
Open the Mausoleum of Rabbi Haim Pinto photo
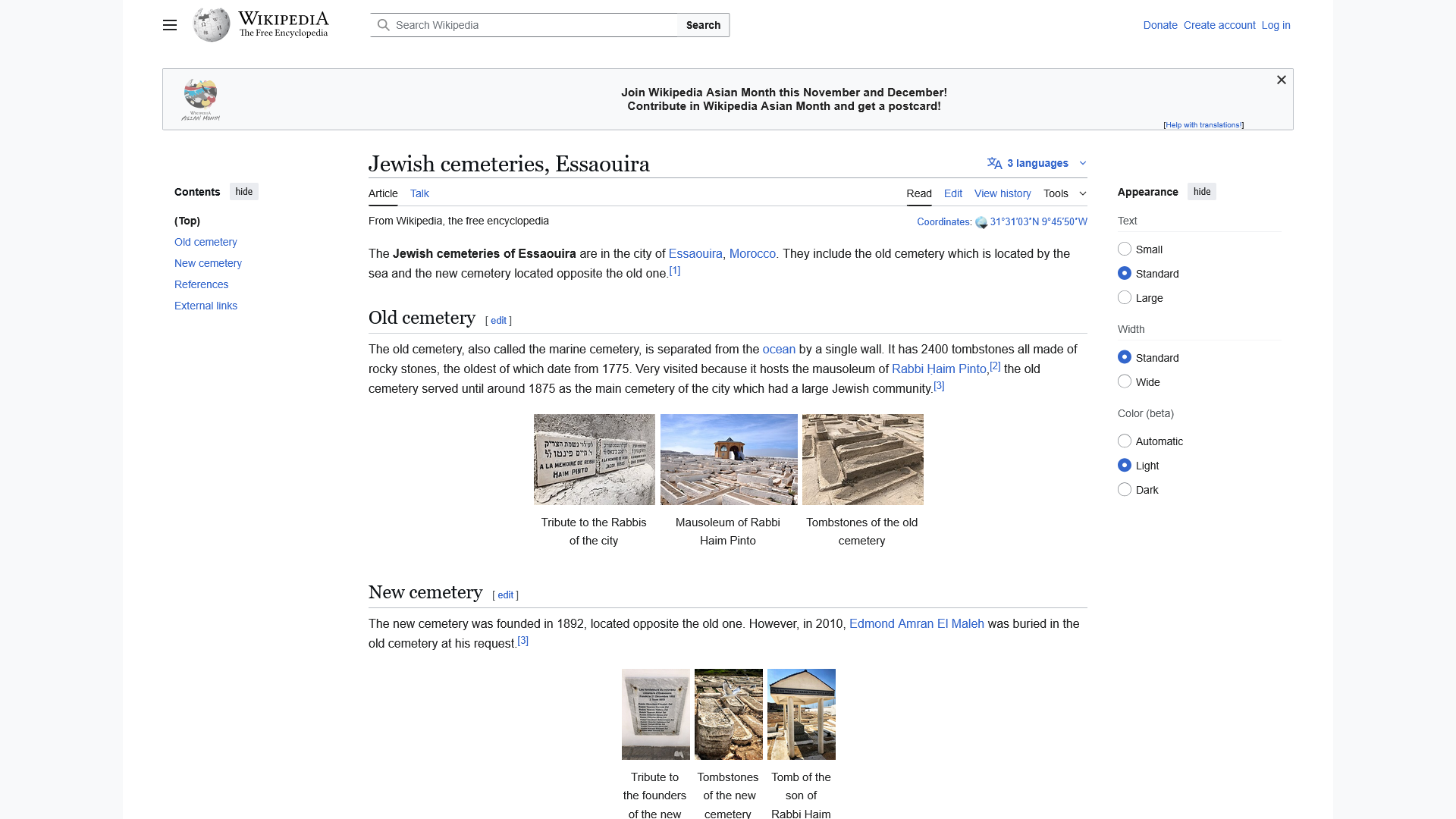click(728, 459)
